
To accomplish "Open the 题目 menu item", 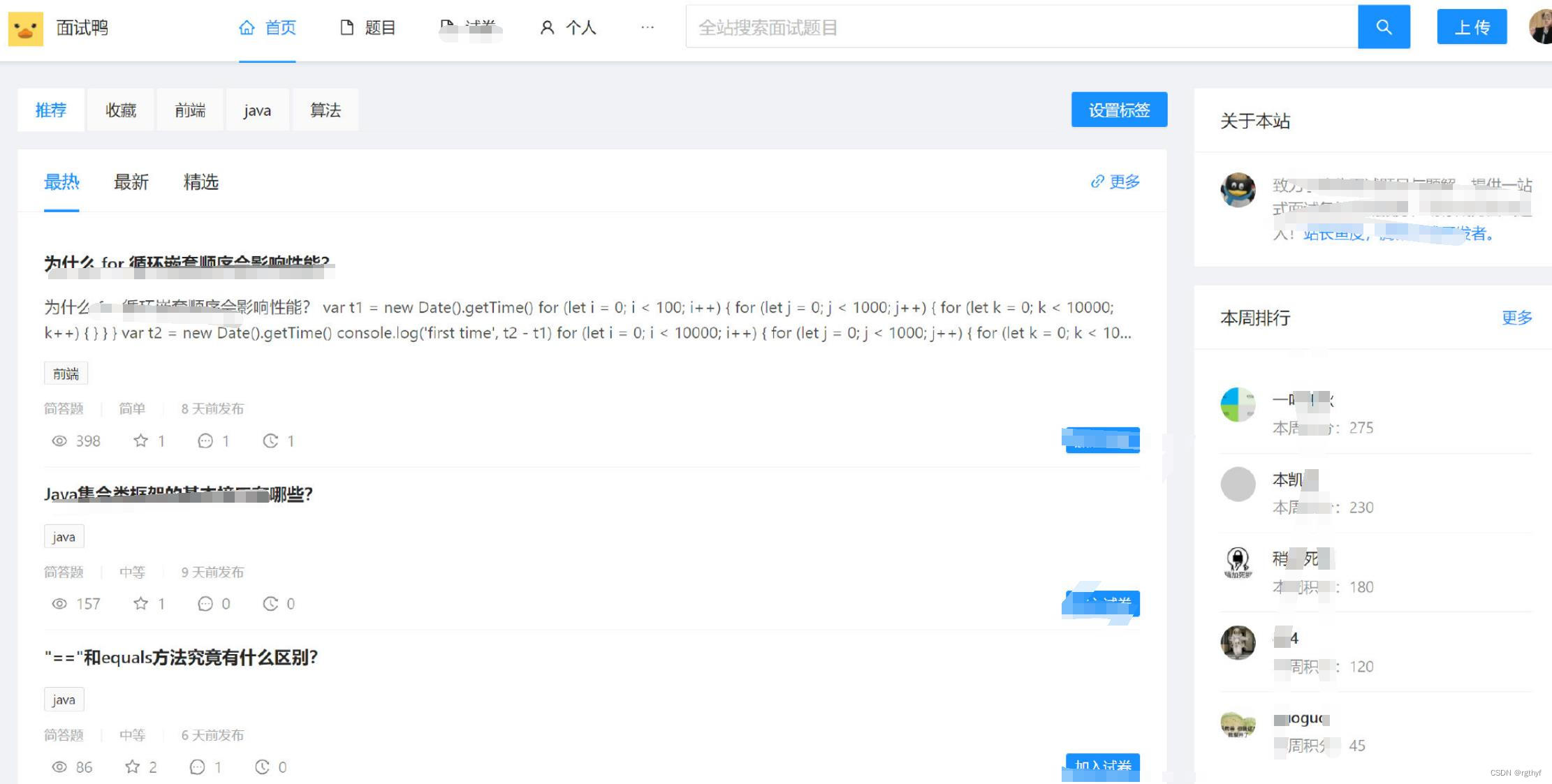I will point(368,28).
